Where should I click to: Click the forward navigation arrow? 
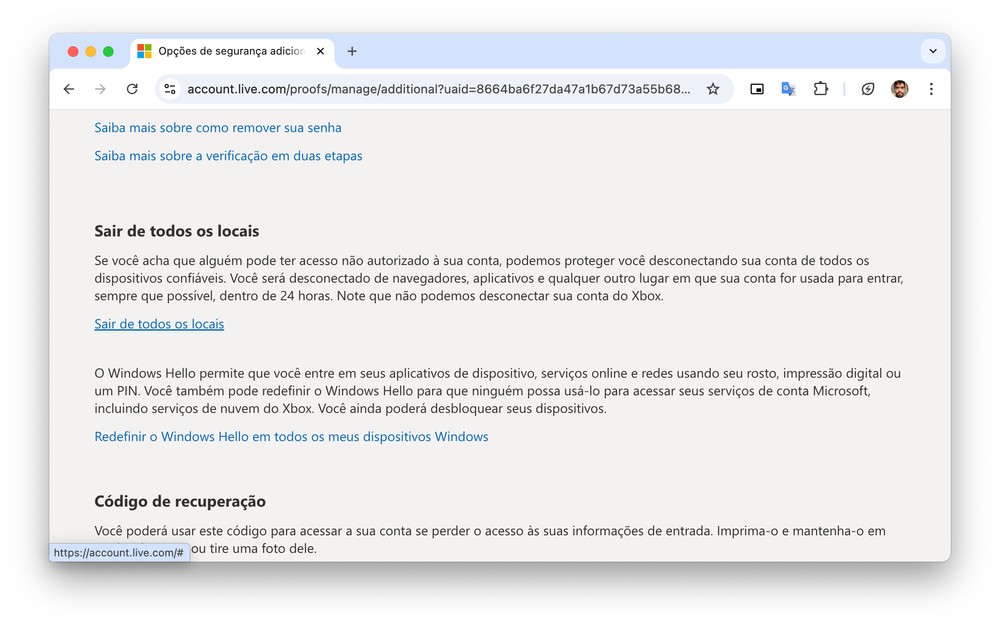(100, 89)
